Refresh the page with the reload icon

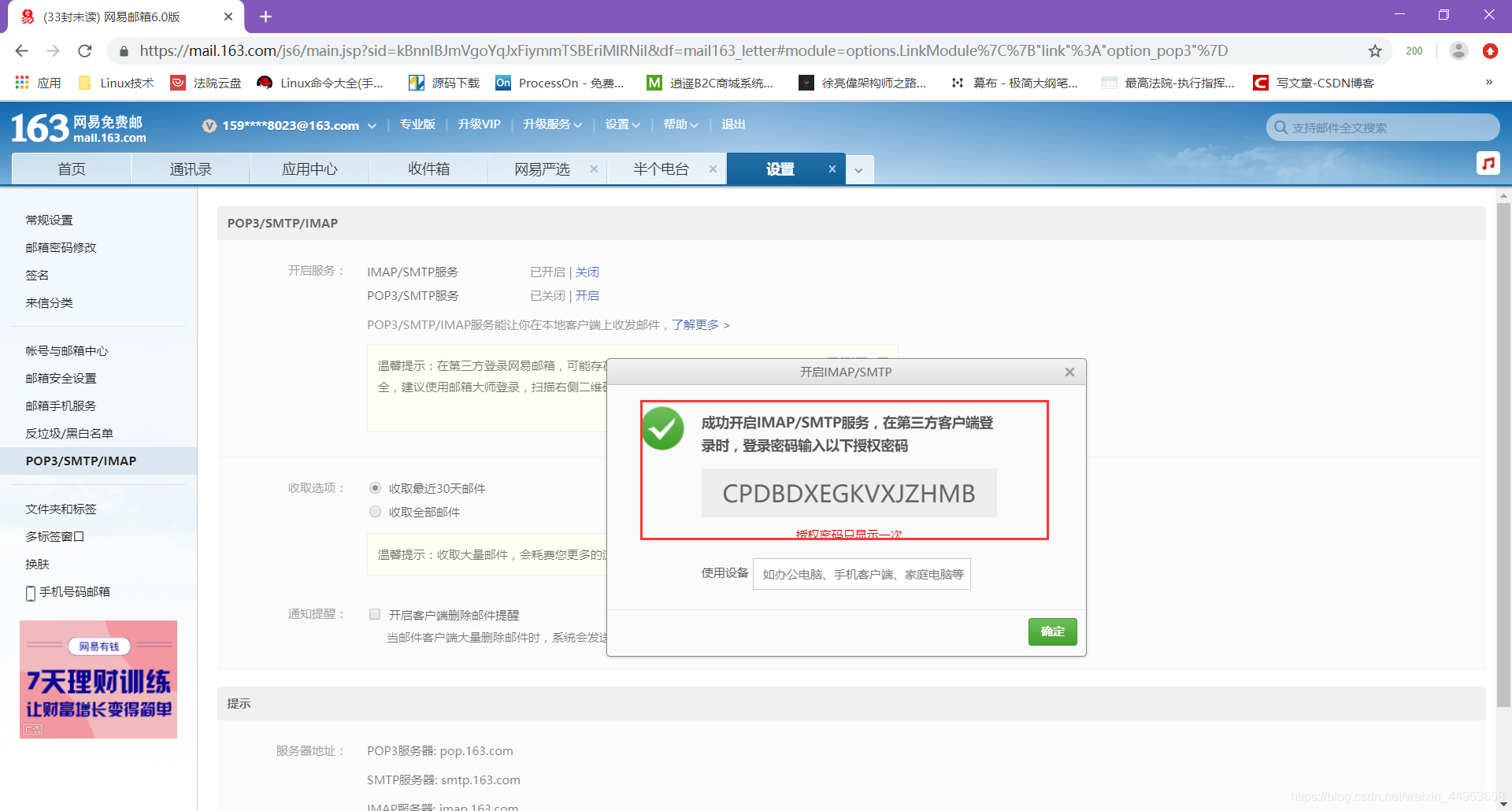[x=85, y=50]
